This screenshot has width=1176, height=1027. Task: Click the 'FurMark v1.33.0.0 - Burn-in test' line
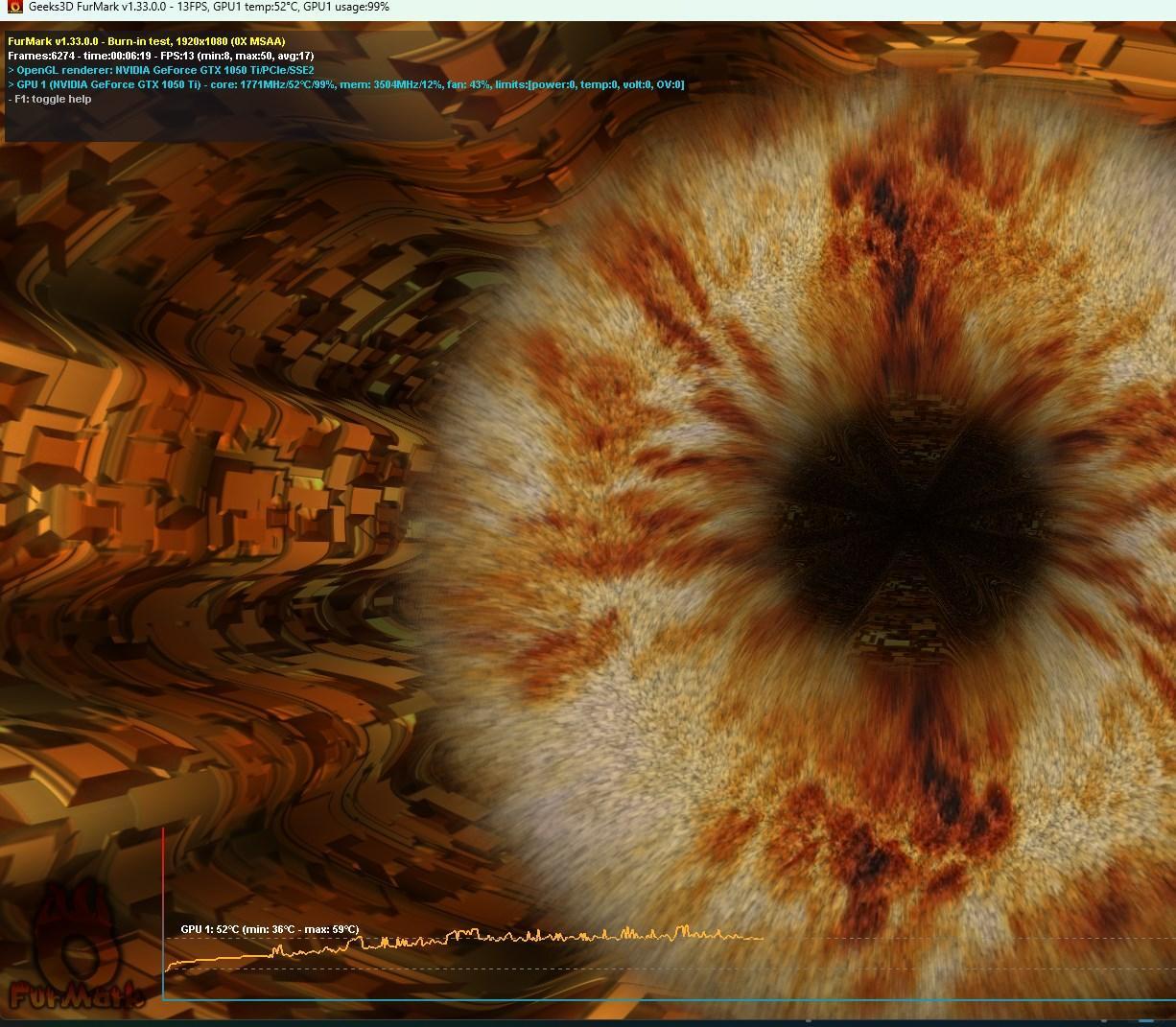click(x=146, y=41)
